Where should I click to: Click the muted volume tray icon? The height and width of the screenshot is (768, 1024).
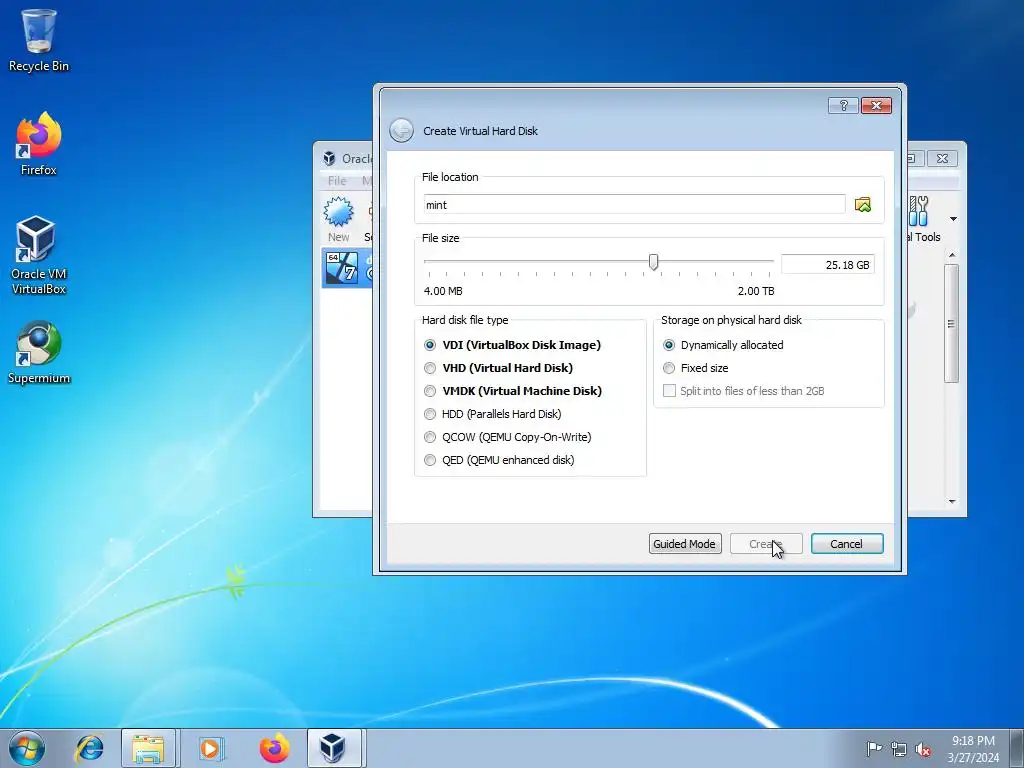coord(923,749)
